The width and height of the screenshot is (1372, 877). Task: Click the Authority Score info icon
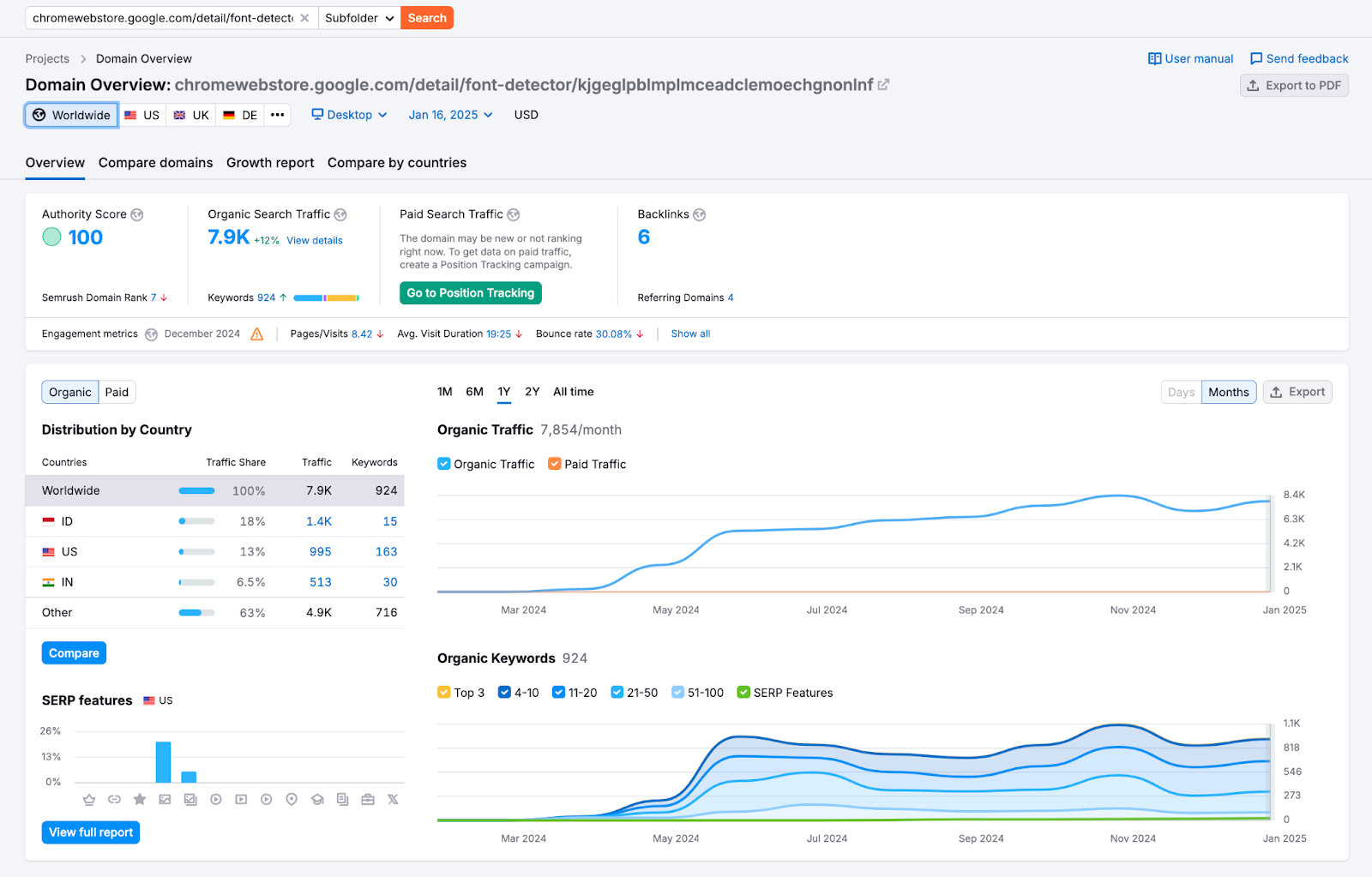click(137, 215)
